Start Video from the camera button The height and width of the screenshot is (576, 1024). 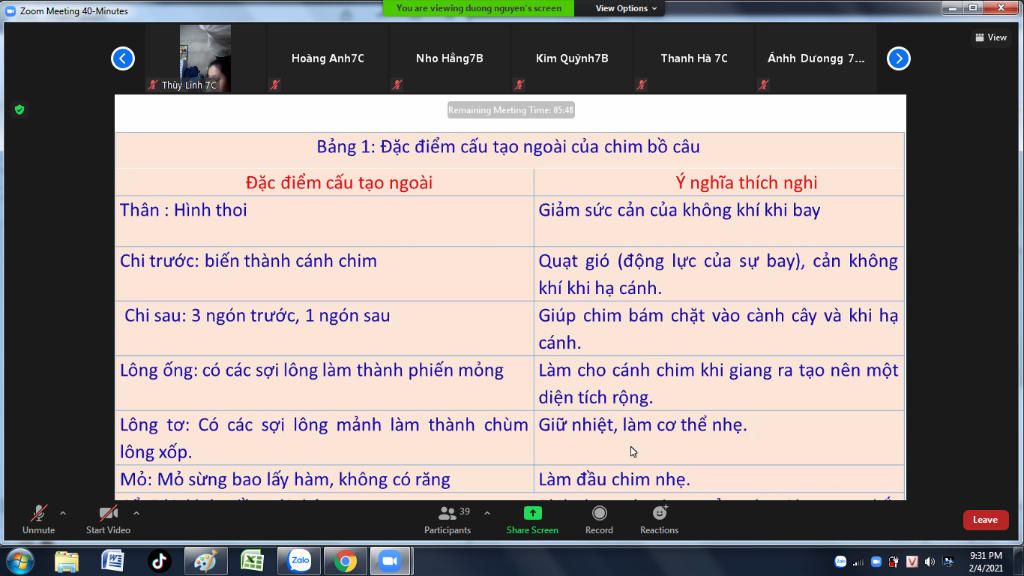pos(108,519)
